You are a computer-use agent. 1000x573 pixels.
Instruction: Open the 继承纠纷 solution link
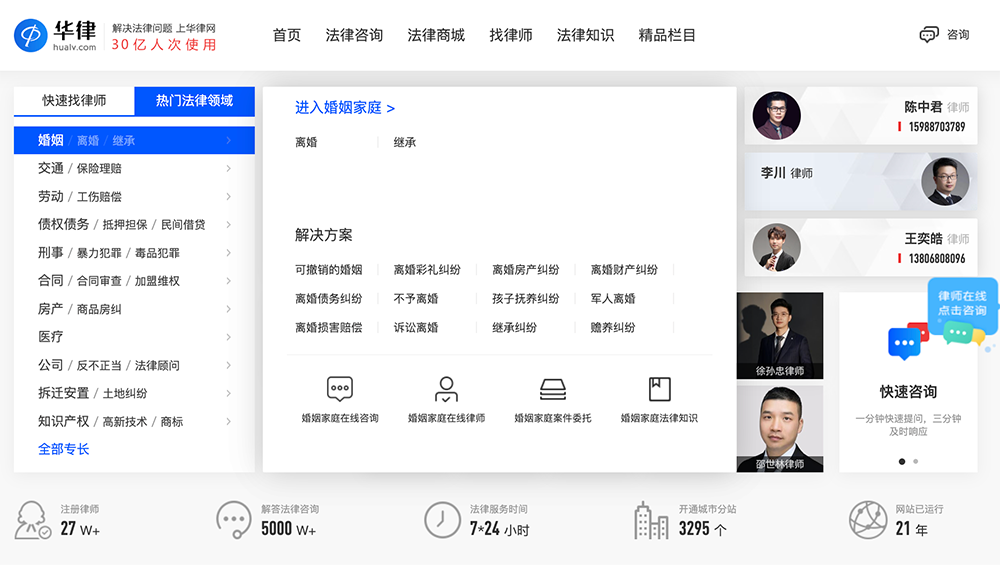[x=514, y=328]
